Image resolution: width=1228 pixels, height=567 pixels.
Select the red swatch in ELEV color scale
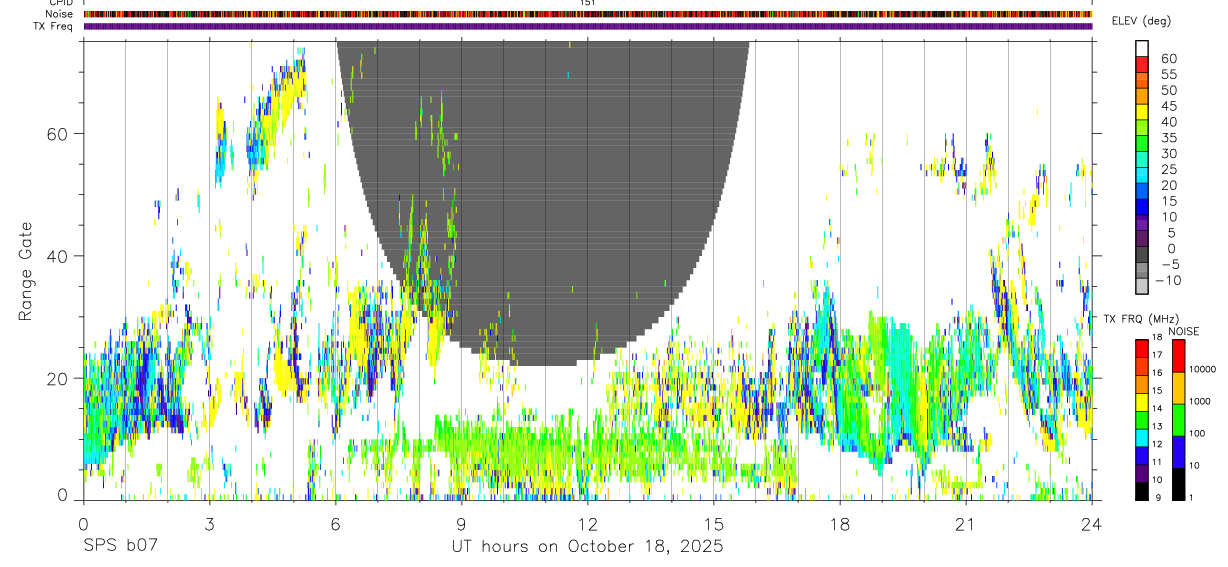(1142, 64)
